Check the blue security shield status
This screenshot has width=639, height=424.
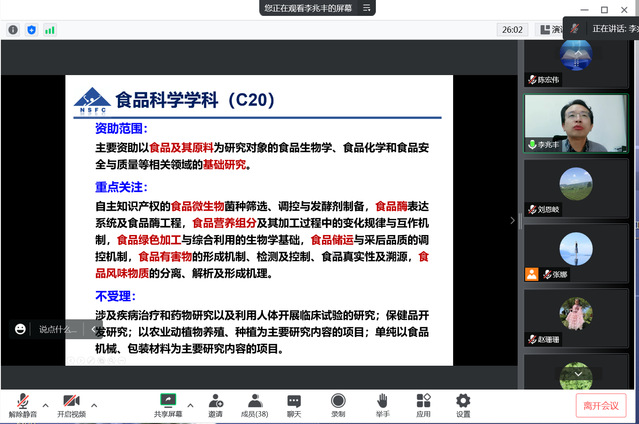(32, 30)
